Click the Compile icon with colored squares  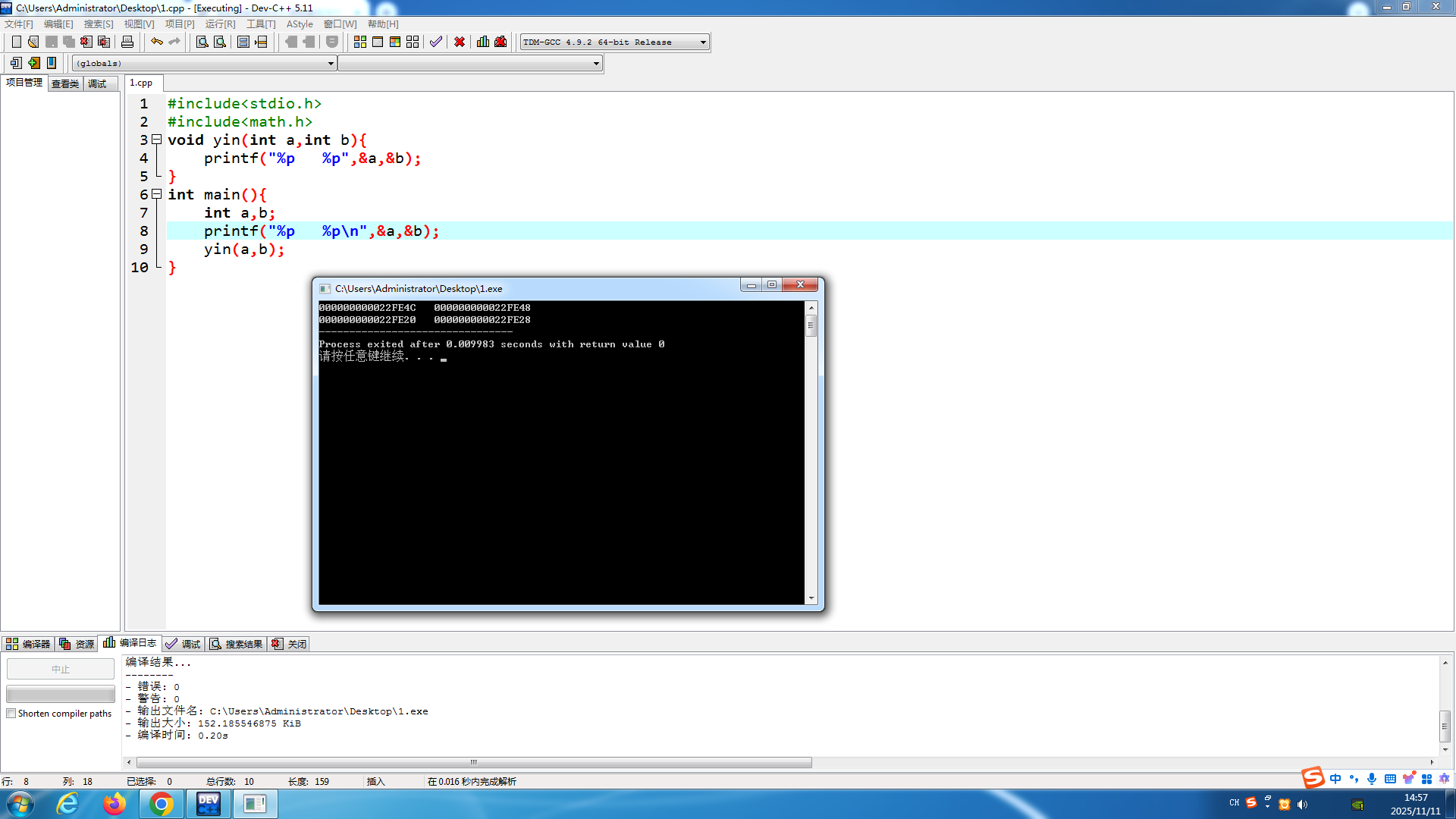coord(360,42)
